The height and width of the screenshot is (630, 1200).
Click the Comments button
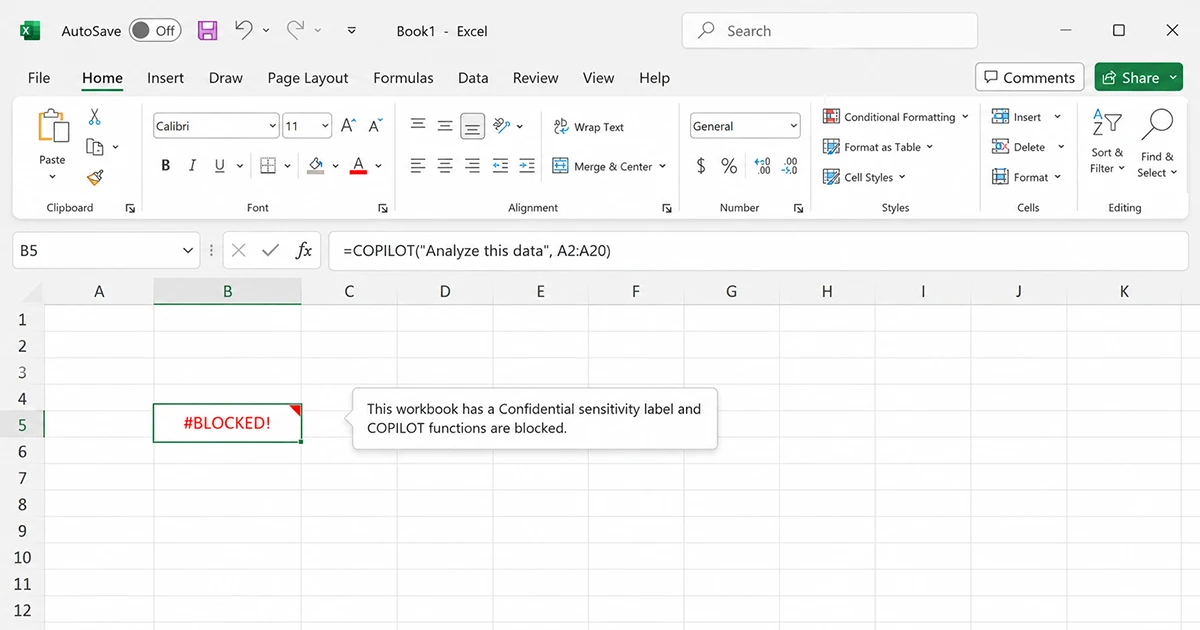1030,77
